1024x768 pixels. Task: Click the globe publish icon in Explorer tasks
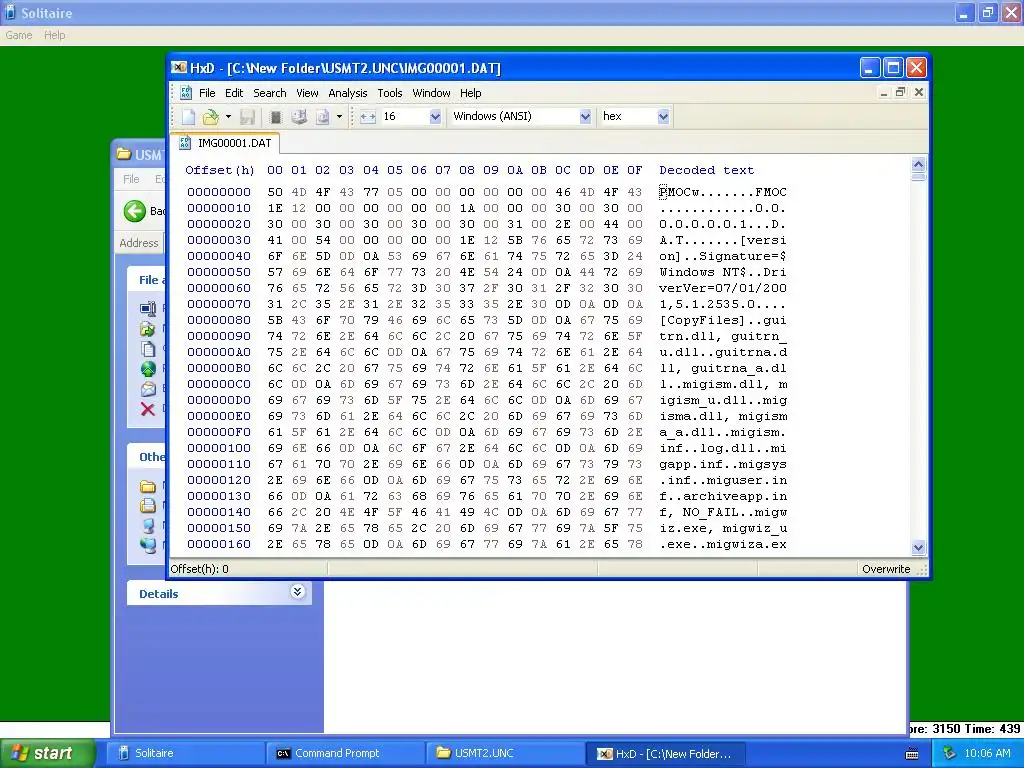pyautogui.click(x=148, y=369)
